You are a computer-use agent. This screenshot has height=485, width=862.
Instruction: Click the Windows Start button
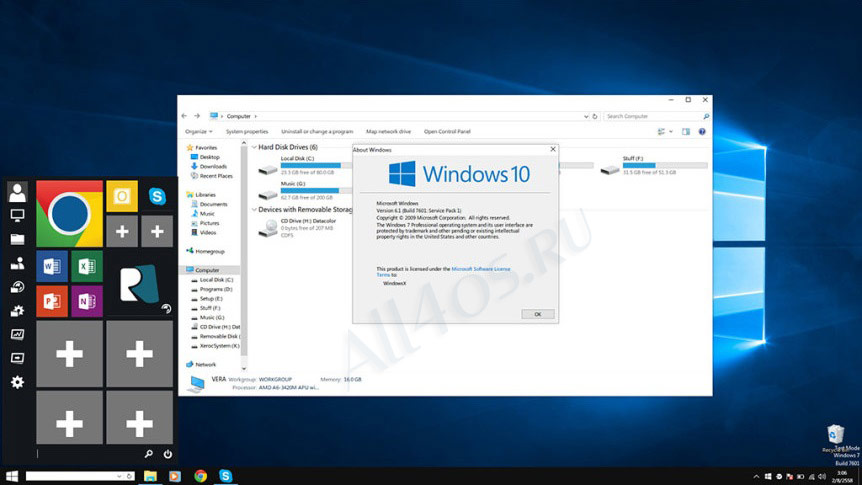[x=12, y=476]
